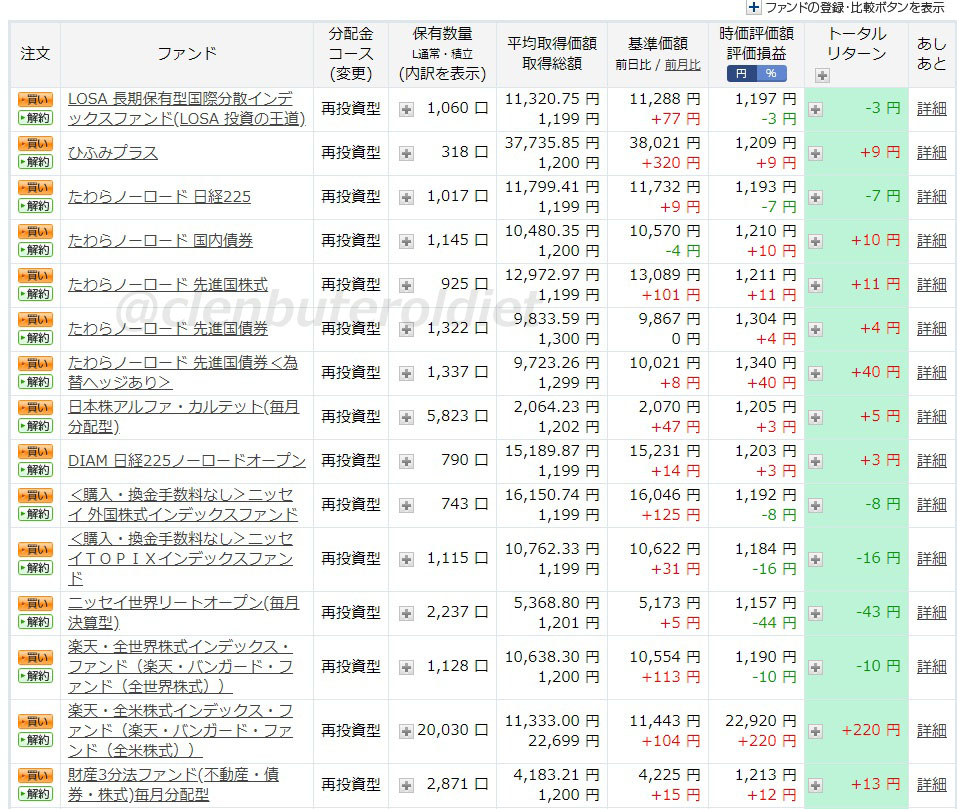The width and height of the screenshot is (957, 809).
Task: Expand holdings breakdown for LOSA fund 1,060口
Action: pos(406,109)
